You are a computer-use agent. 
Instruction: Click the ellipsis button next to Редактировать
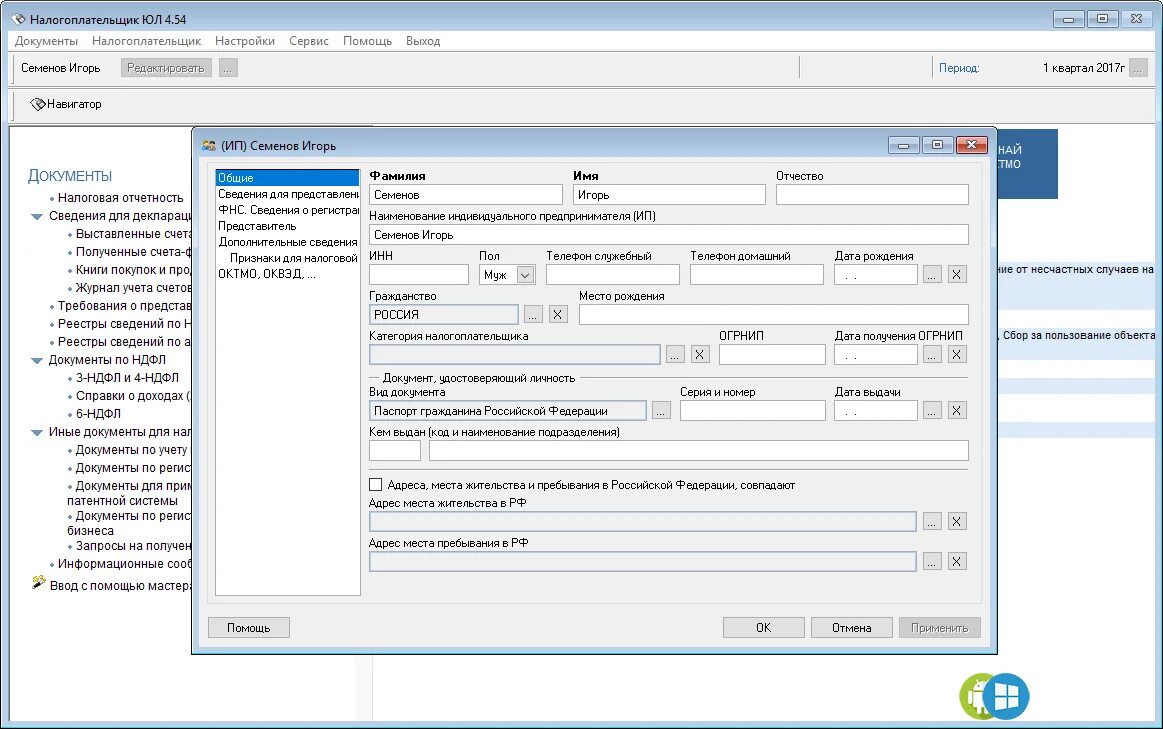click(x=228, y=68)
